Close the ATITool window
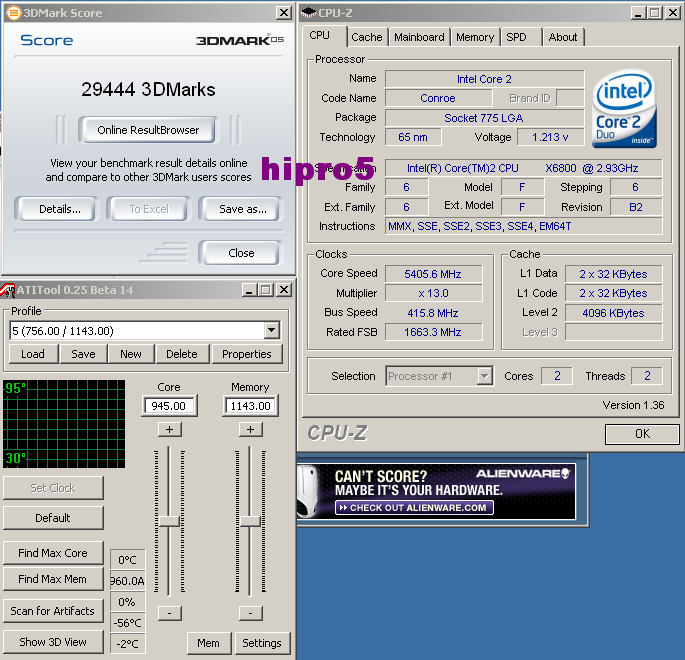 [284, 290]
